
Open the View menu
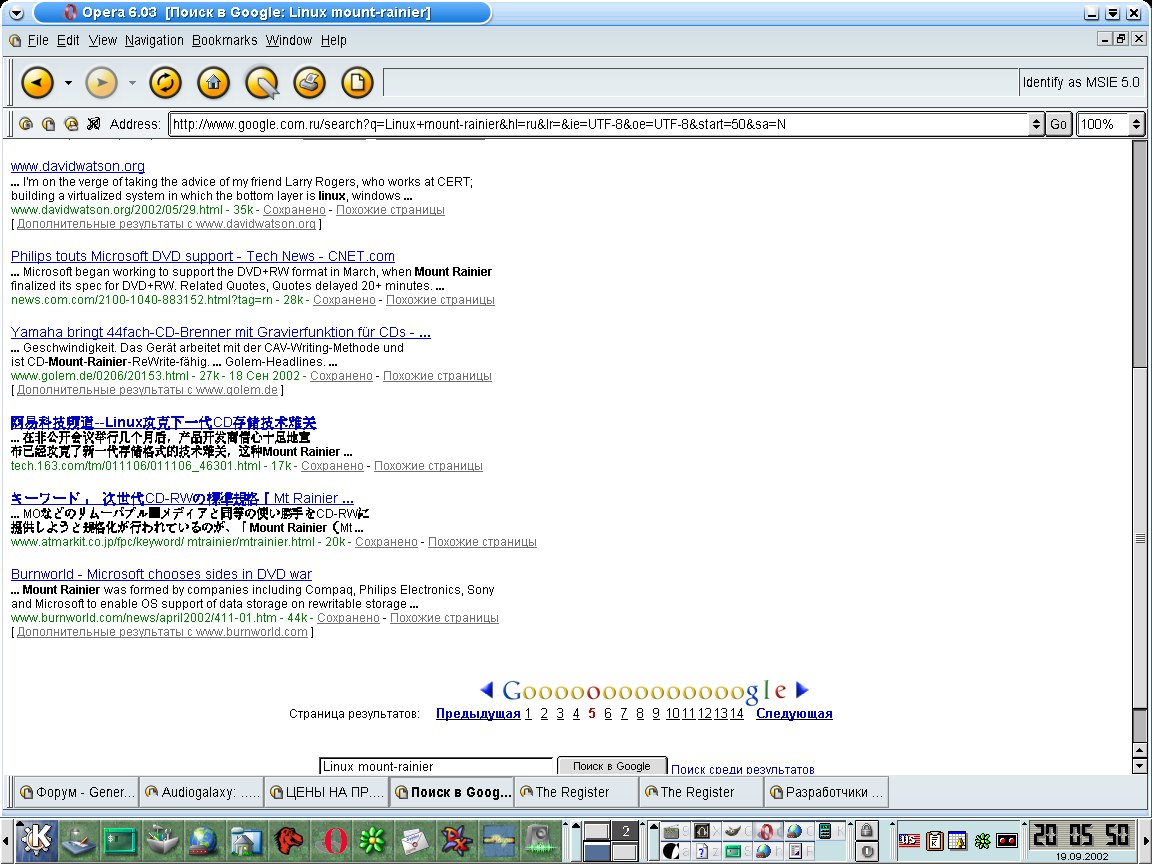(x=102, y=40)
